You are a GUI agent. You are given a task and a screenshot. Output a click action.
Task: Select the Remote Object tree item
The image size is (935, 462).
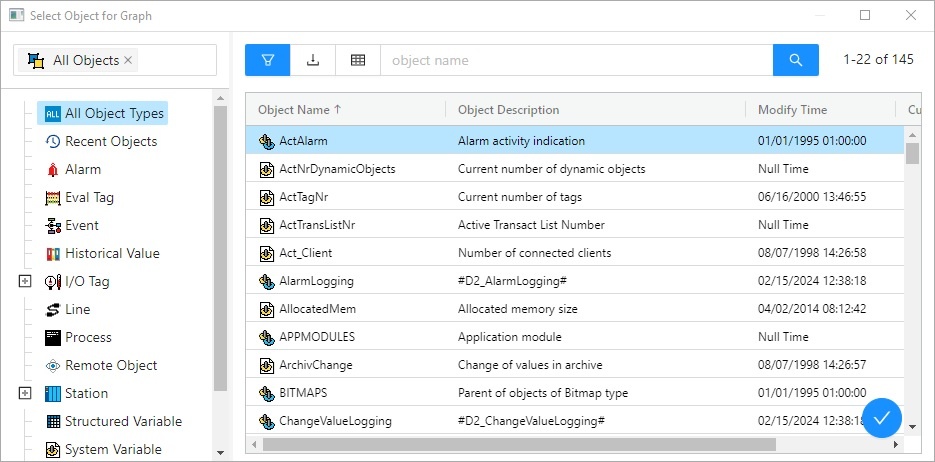point(110,366)
